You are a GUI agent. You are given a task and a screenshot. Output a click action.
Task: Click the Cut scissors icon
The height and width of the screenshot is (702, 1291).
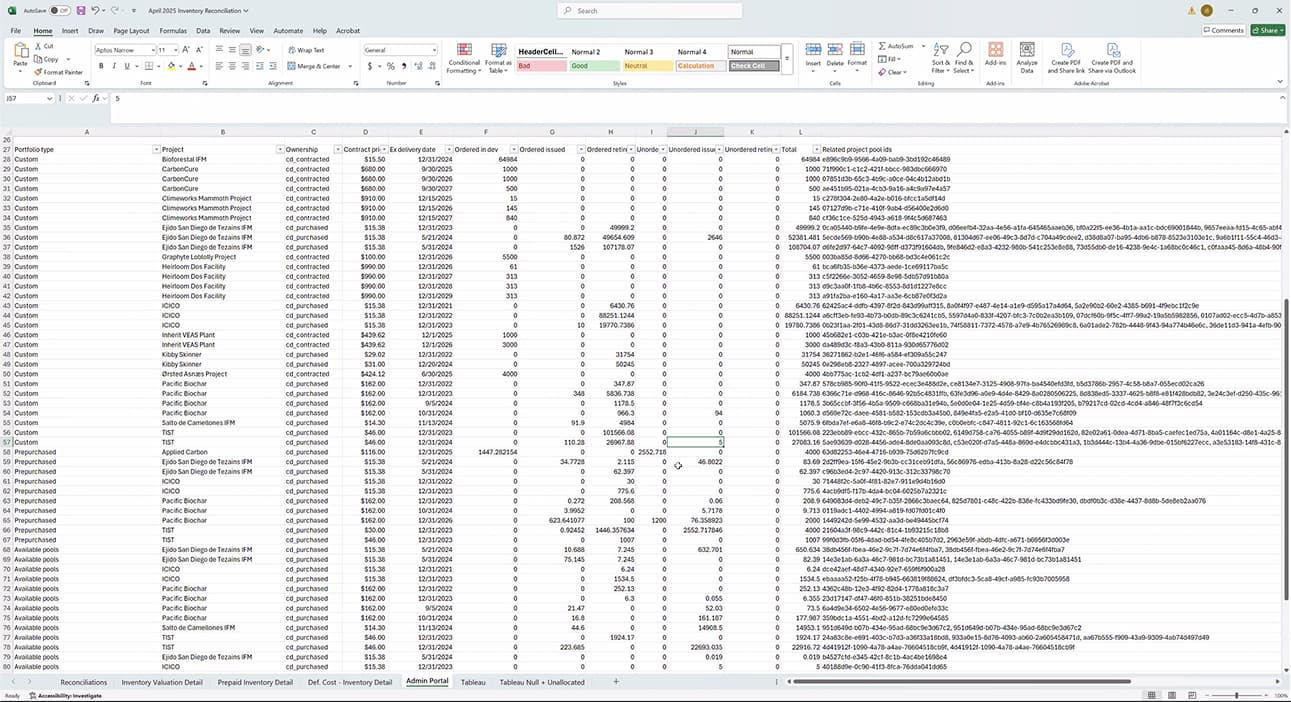click(x=40, y=47)
